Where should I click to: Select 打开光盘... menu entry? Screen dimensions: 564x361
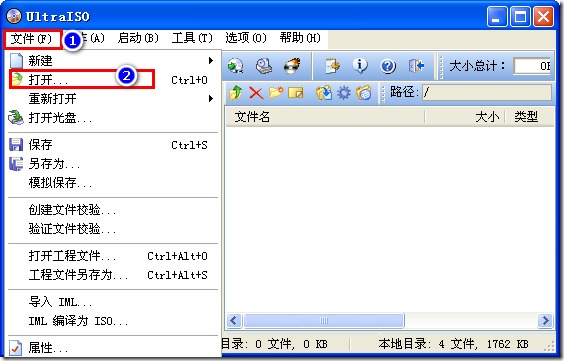tap(113, 118)
